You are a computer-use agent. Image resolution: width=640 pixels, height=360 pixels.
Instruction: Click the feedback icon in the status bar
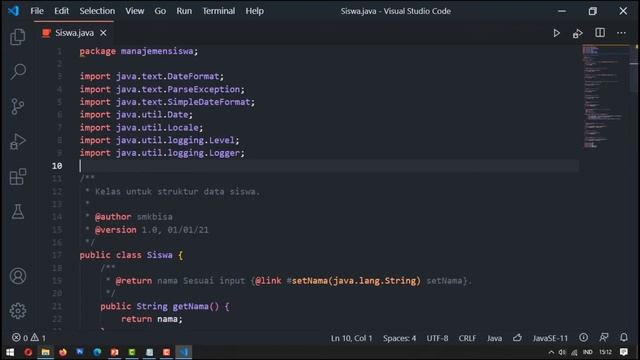pyautogui.click(x=604, y=337)
